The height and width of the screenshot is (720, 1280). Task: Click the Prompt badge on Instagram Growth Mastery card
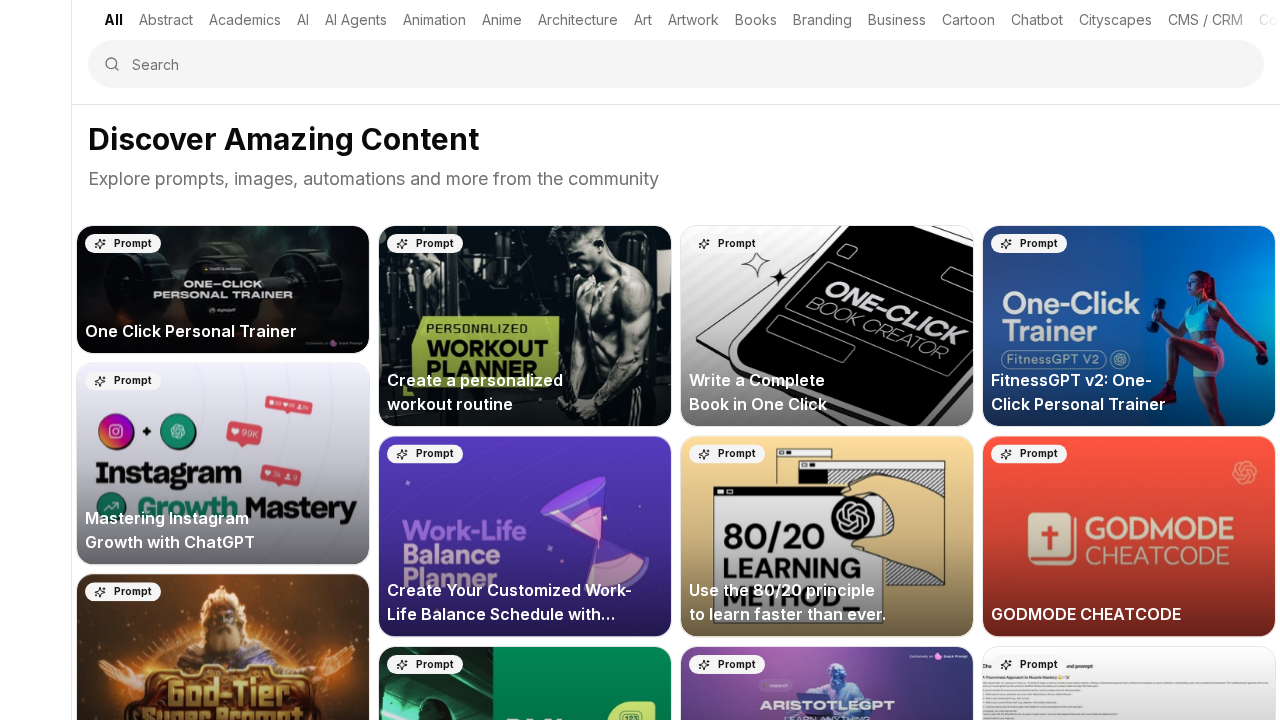pos(123,381)
